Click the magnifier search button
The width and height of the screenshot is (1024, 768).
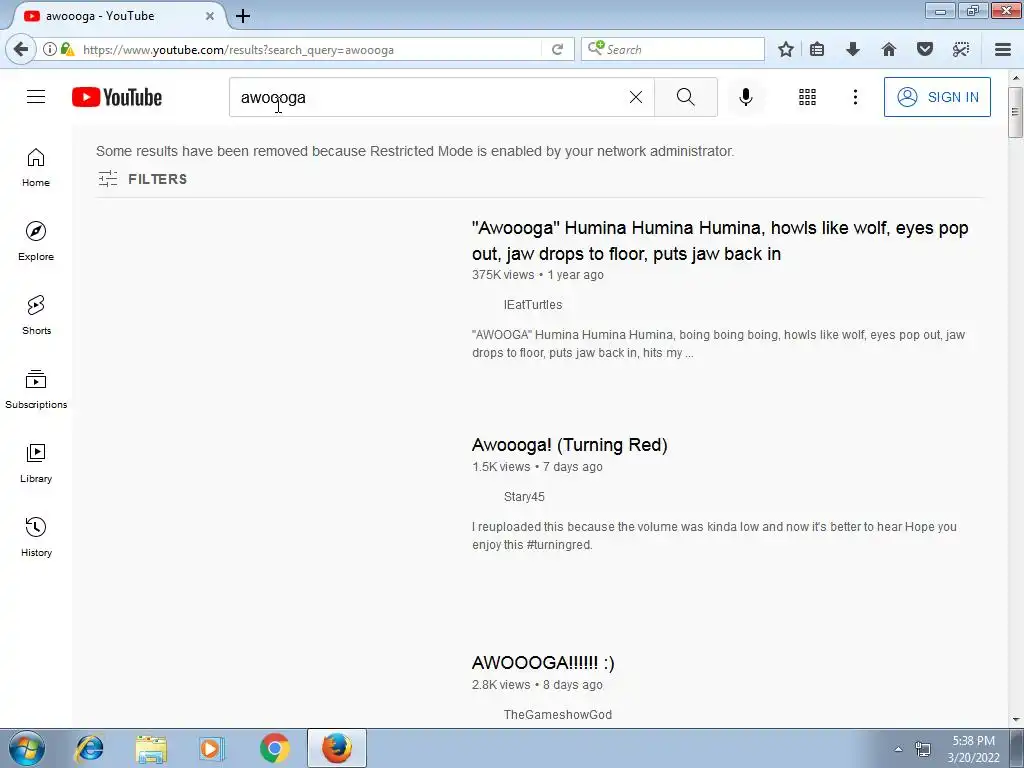[x=686, y=97]
